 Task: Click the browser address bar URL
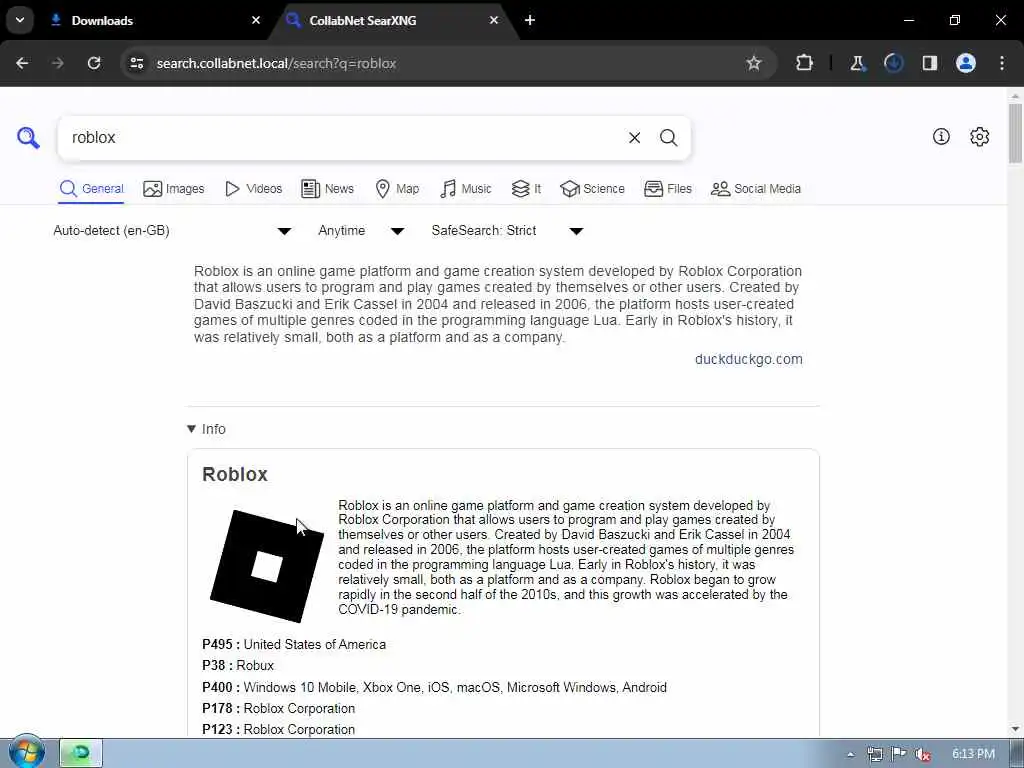point(276,63)
